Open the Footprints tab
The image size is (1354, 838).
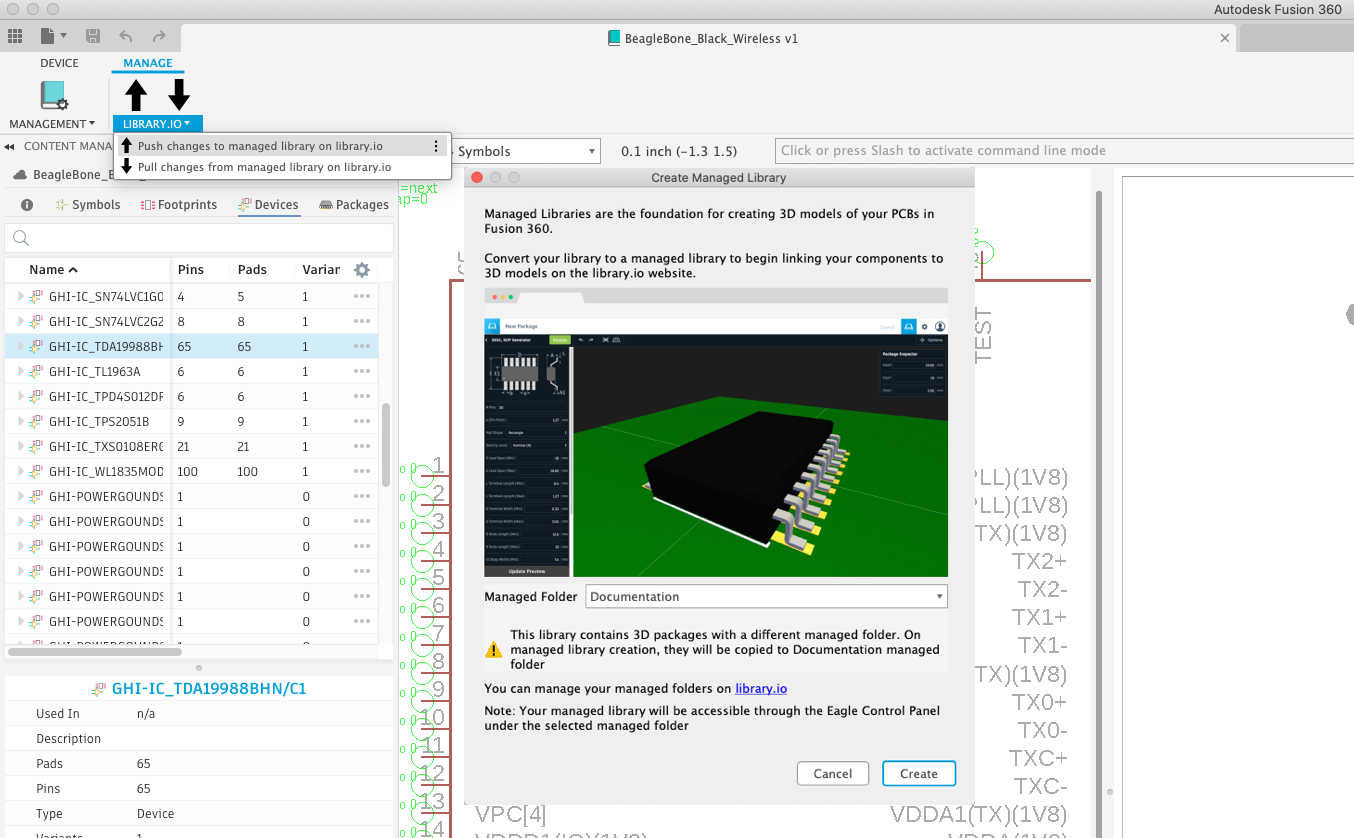coord(179,205)
